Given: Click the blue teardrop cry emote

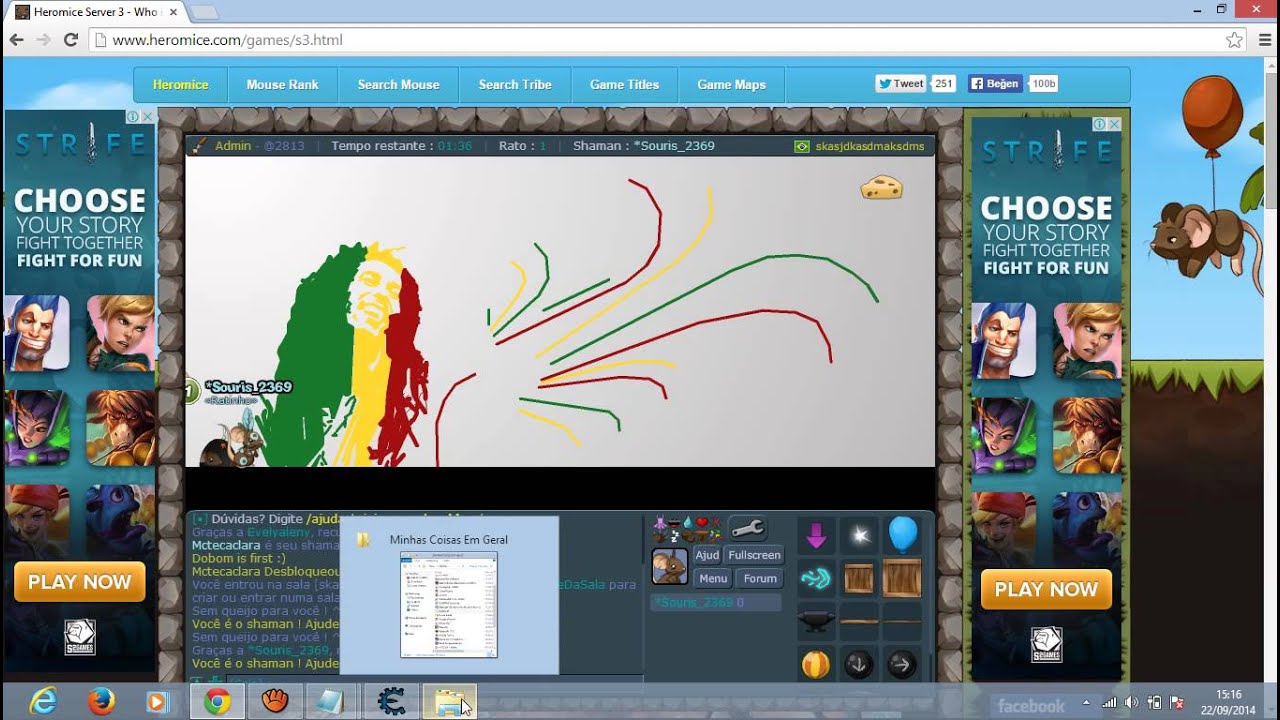Looking at the screenshot, I should click(x=688, y=522).
